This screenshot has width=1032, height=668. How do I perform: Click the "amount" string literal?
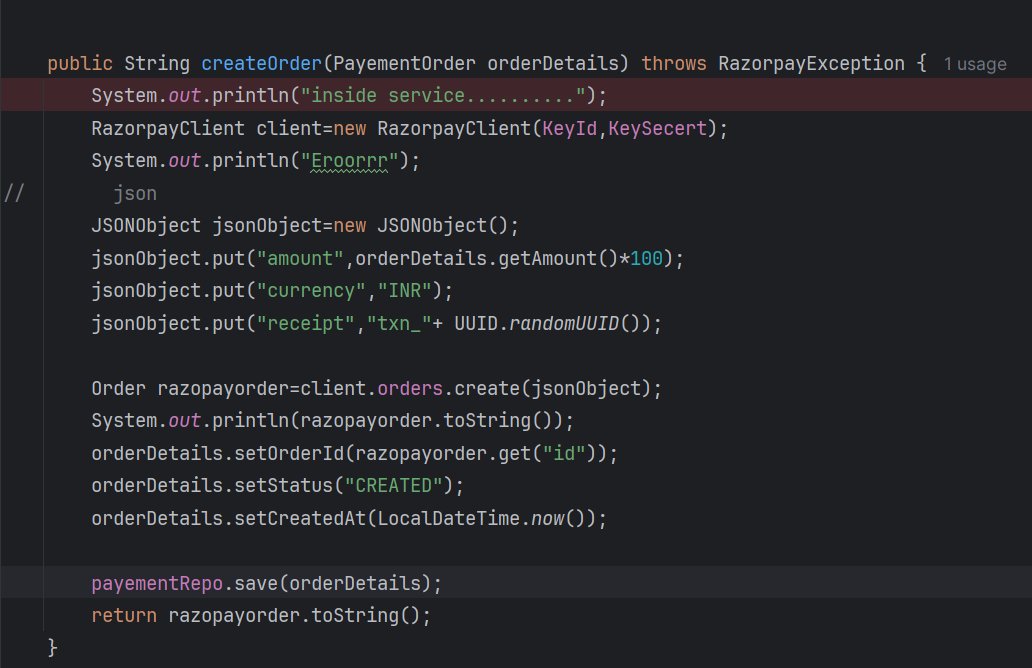(300, 258)
